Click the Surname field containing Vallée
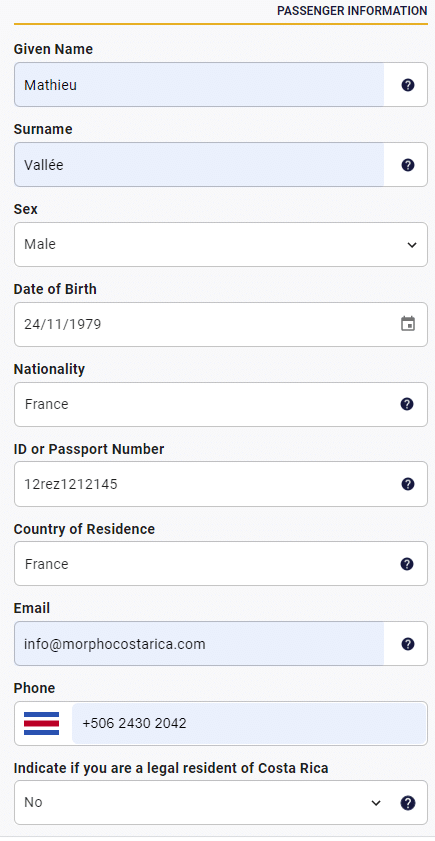This screenshot has height=841, width=435. [x=199, y=165]
